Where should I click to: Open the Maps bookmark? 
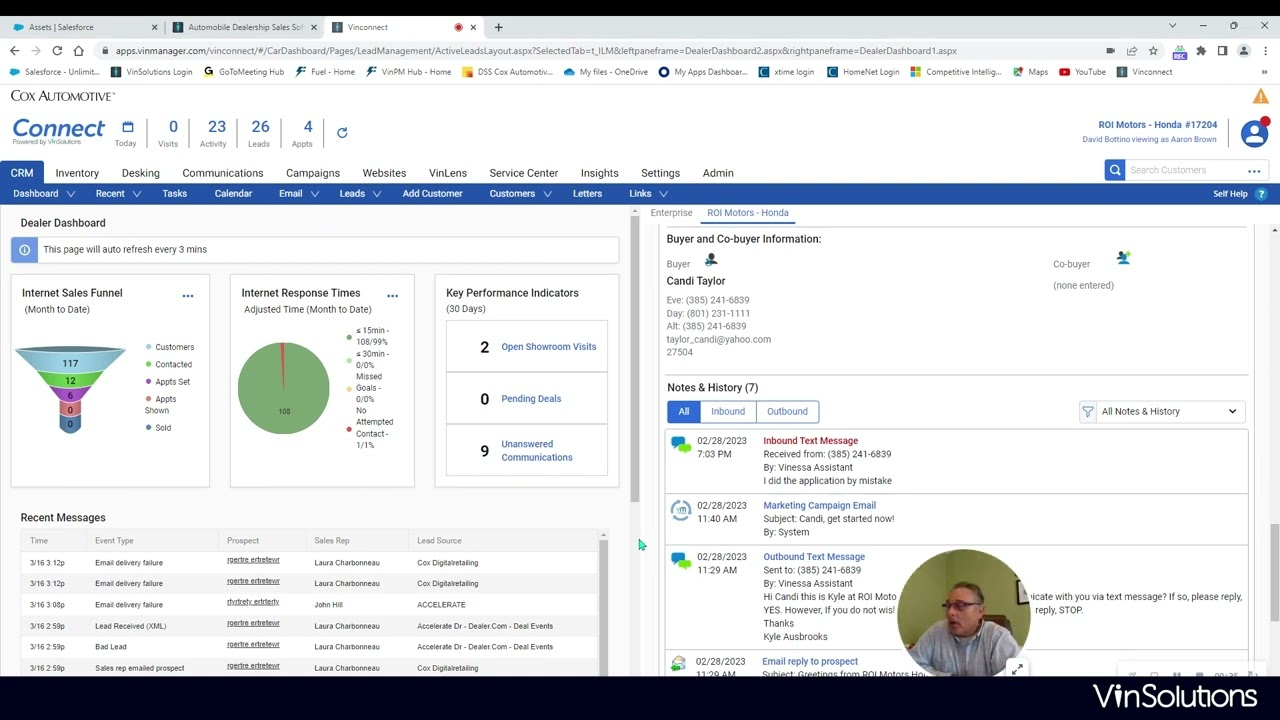pos(1030,72)
